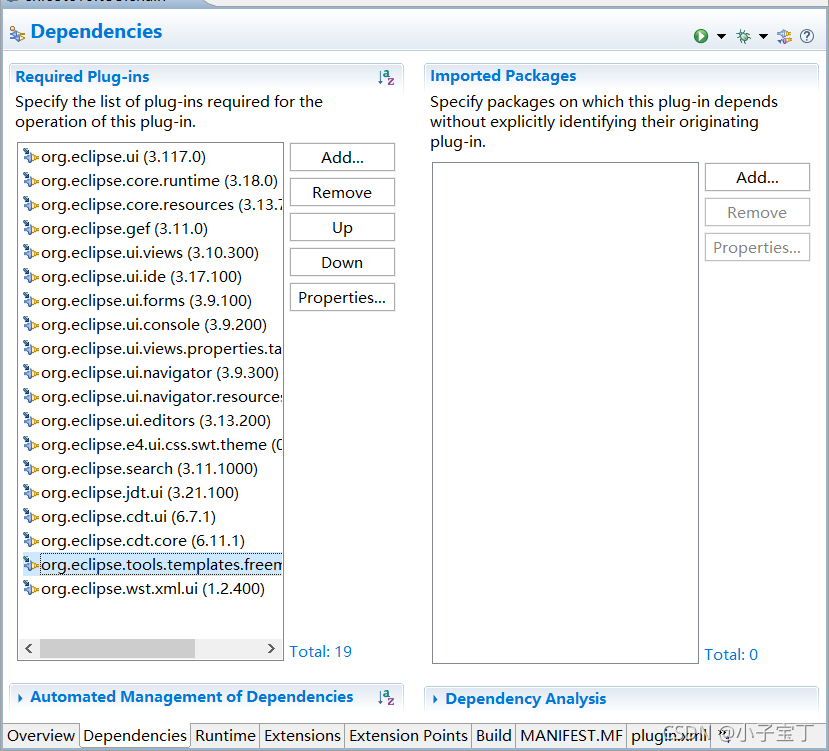Click plug-in icon beside org.eclipse.ui.ide

pos(31,277)
